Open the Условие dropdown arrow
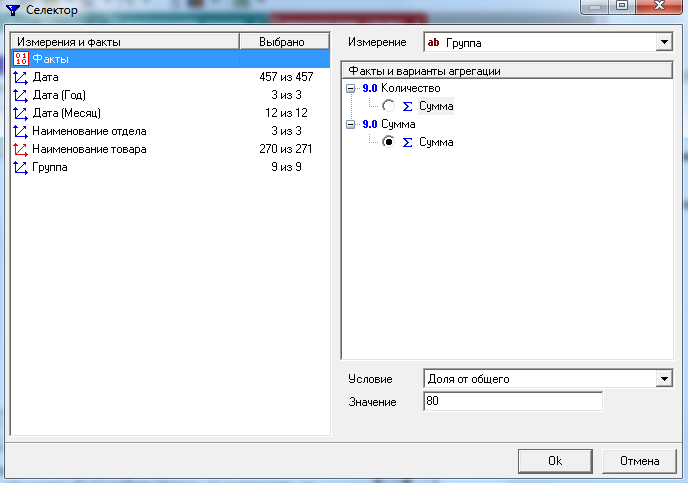Image resolution: width=688 pixels, height=483 pixels. coord(664,379)
